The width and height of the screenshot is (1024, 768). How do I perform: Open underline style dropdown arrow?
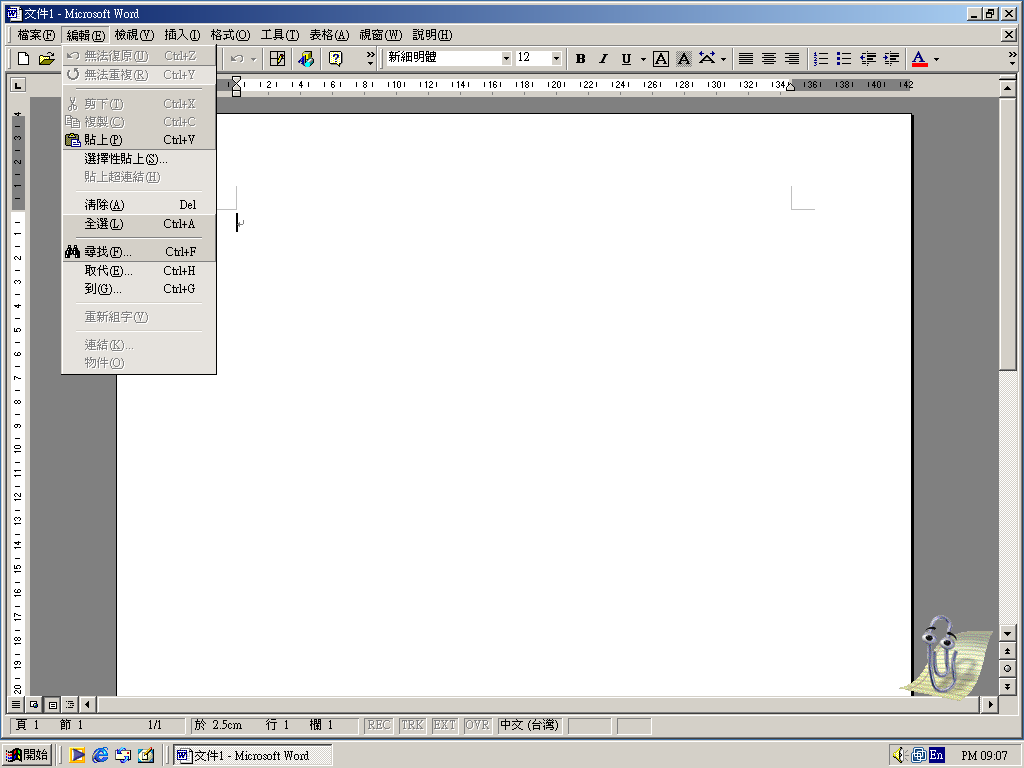[643, 59]
